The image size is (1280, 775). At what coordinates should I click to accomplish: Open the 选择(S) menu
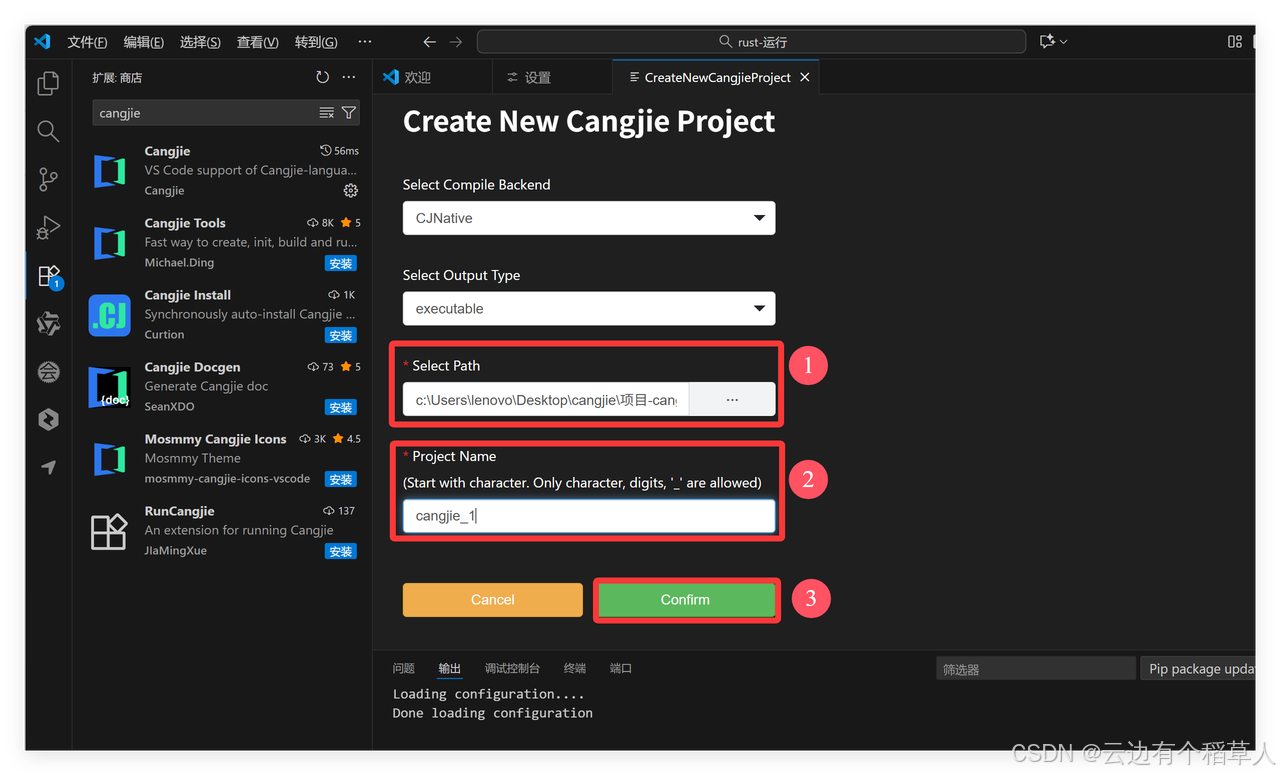click(x=200, y=42)
